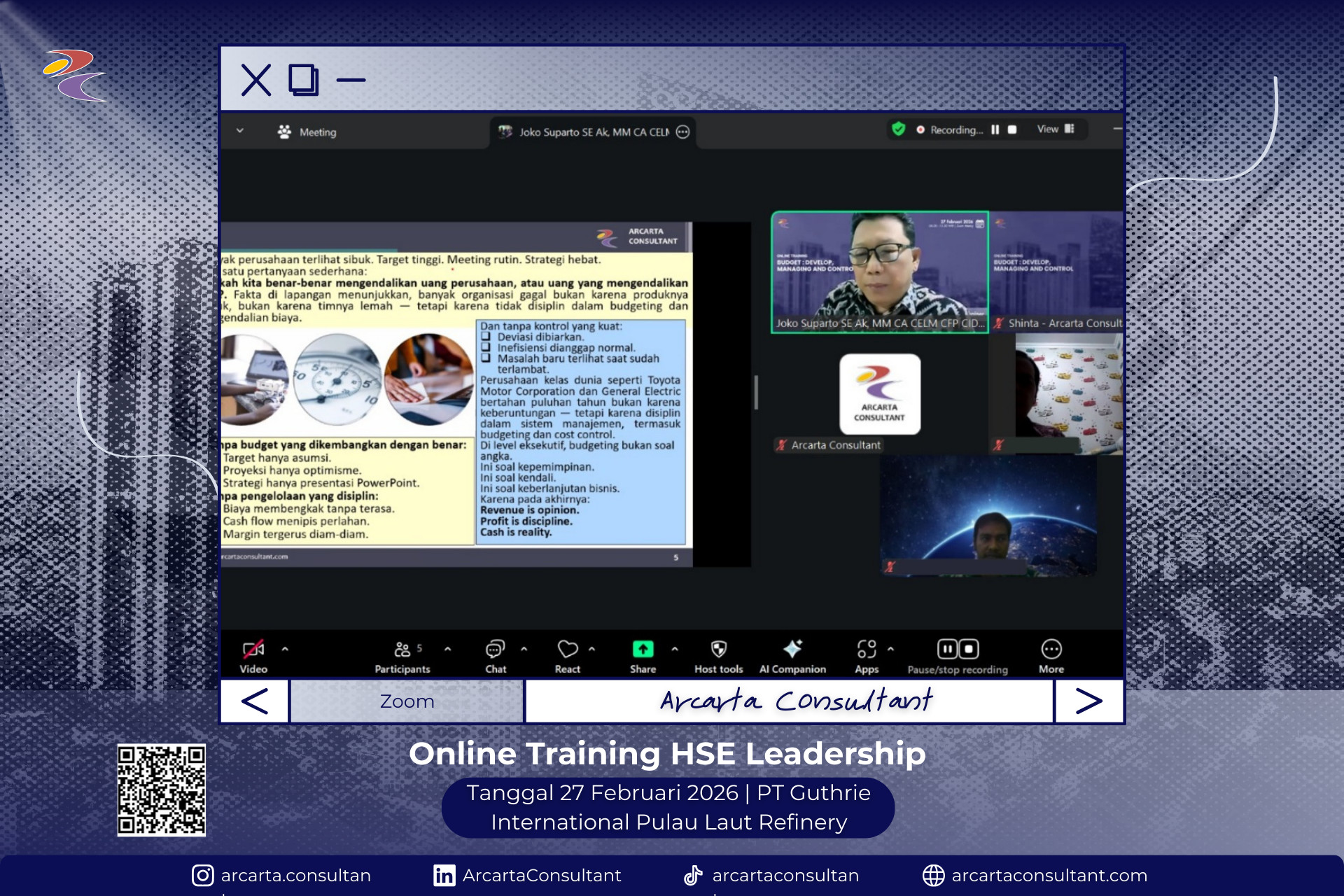Viewport: 1344px width, 896px height.
Task: Click the Participants icon
Action: pos(402,650)
